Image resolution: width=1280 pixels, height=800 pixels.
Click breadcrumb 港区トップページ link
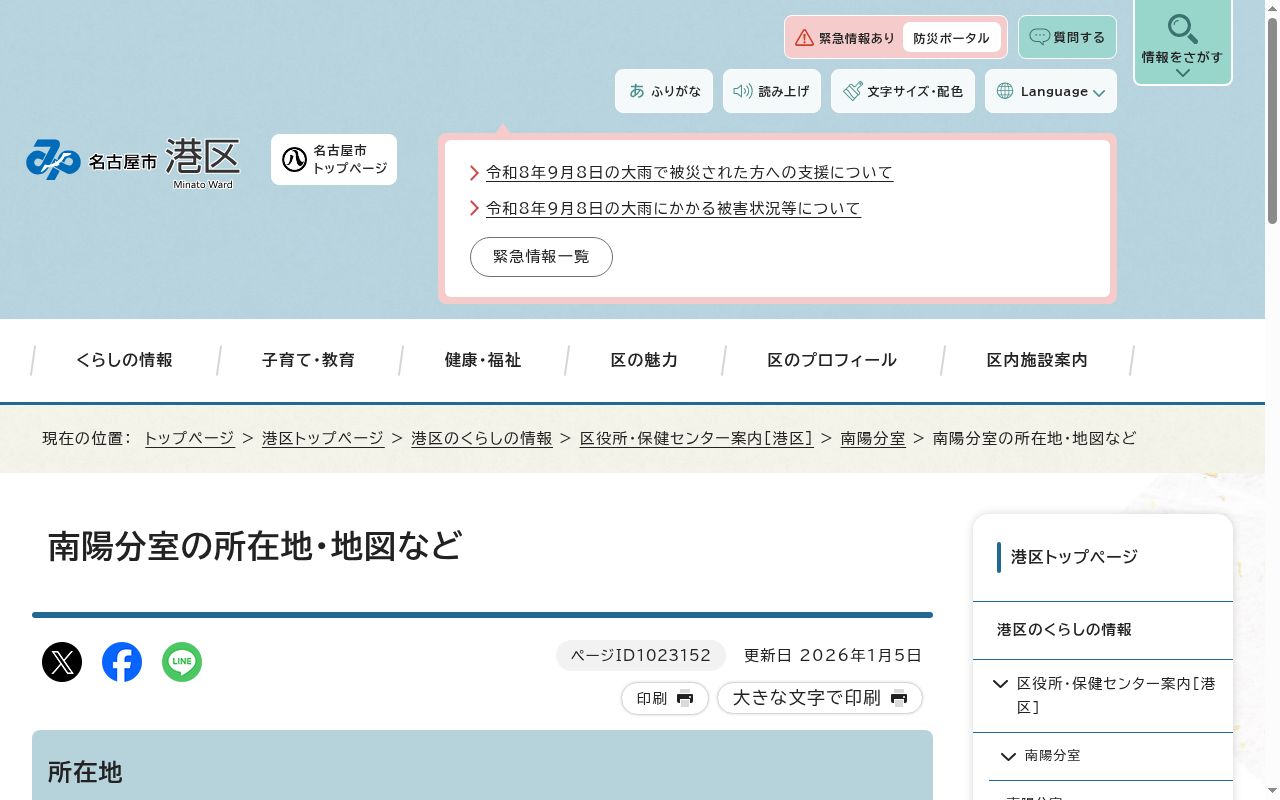click(323, 438)
